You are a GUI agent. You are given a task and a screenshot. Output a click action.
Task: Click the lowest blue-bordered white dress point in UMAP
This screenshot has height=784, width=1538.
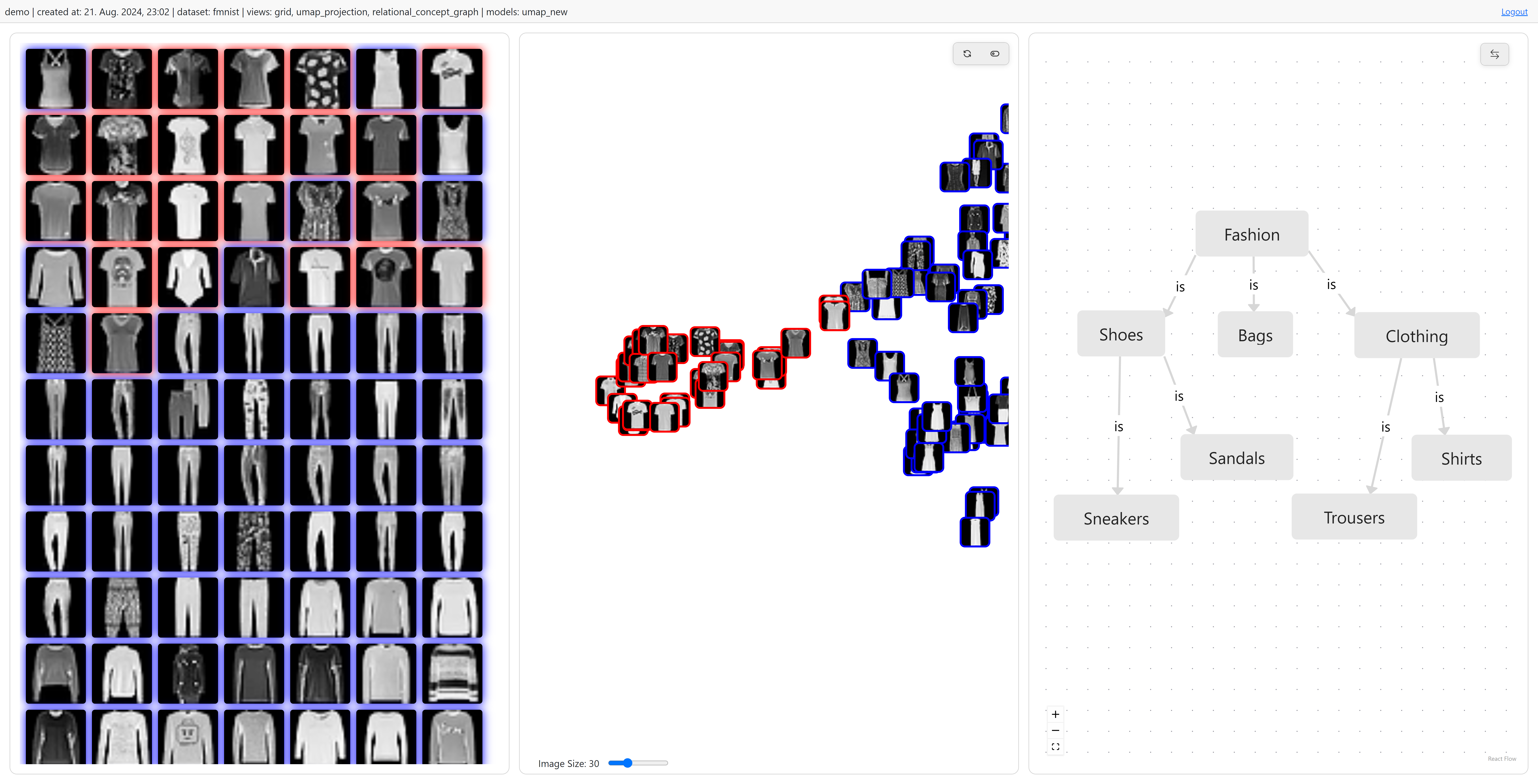(975, 532)
